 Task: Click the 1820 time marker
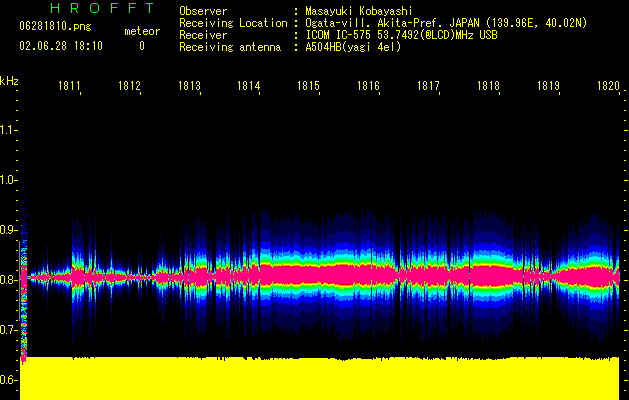609,86
